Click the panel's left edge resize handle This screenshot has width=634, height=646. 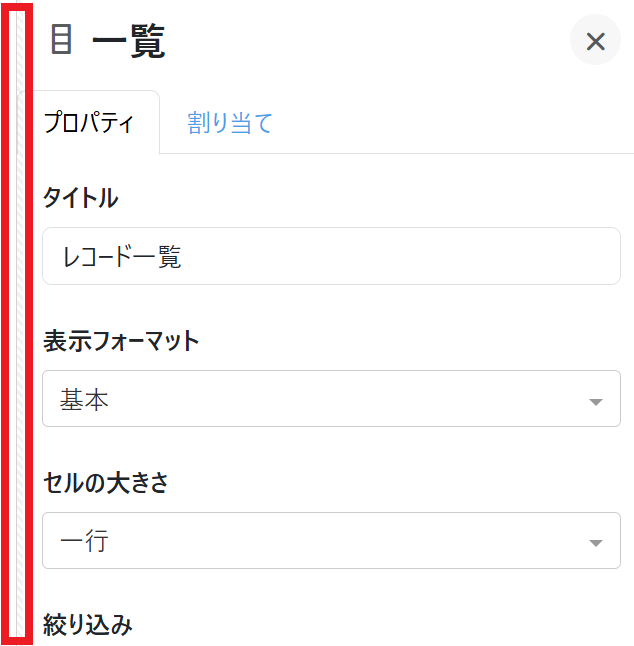(x=17, y=323)
